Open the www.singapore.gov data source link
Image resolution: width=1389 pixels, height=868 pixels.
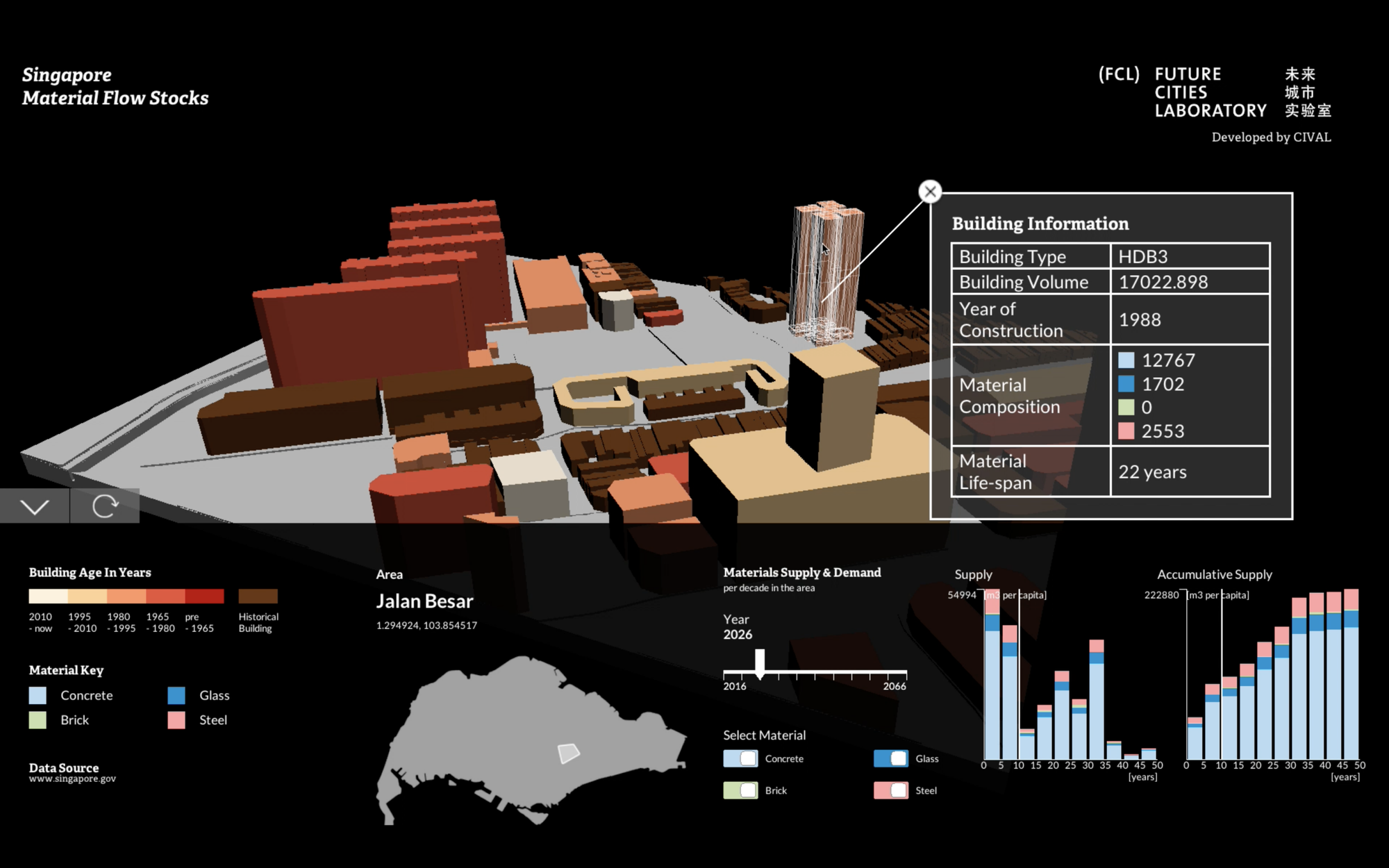pos(72,779)
